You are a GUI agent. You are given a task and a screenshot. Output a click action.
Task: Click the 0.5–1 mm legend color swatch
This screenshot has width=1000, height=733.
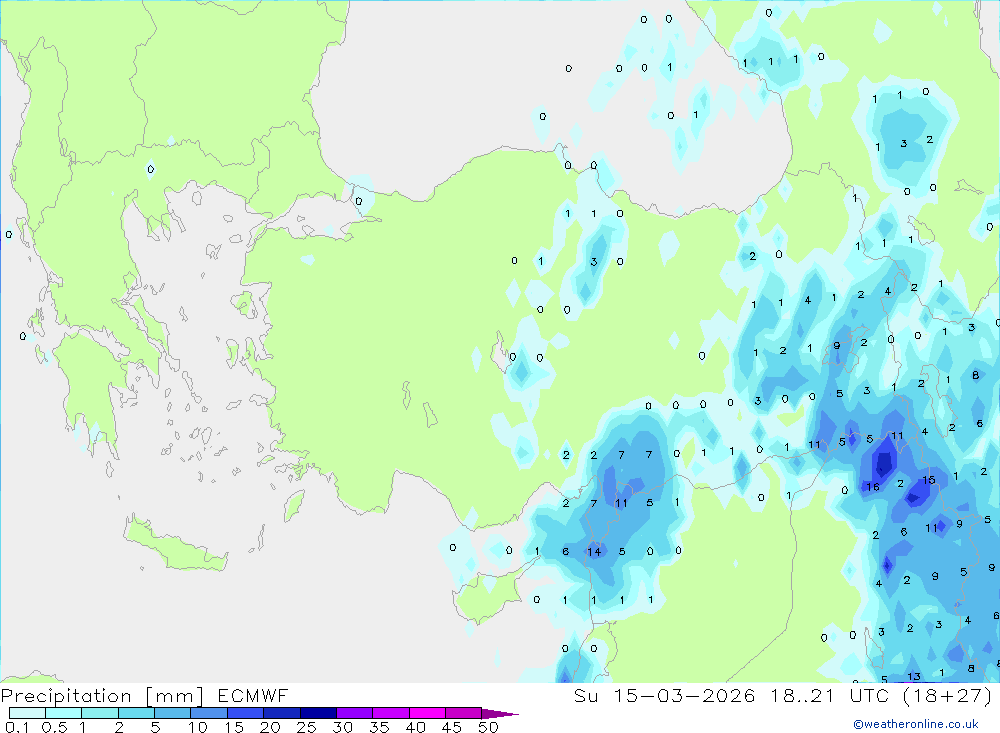coord(63,713)
